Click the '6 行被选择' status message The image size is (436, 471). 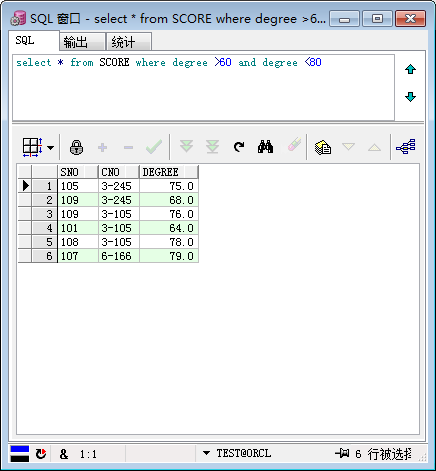point(383,454)
